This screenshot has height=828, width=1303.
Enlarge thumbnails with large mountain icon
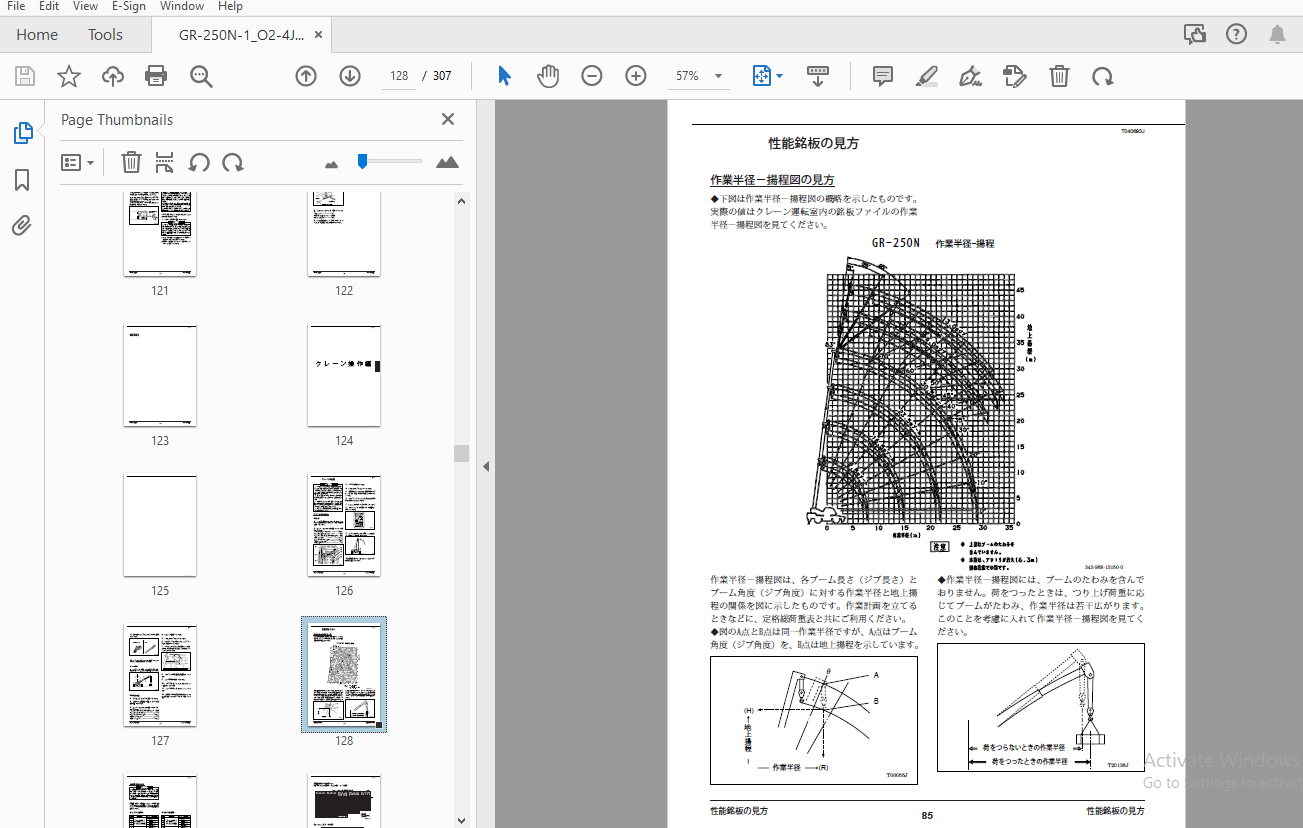(447, 162)
